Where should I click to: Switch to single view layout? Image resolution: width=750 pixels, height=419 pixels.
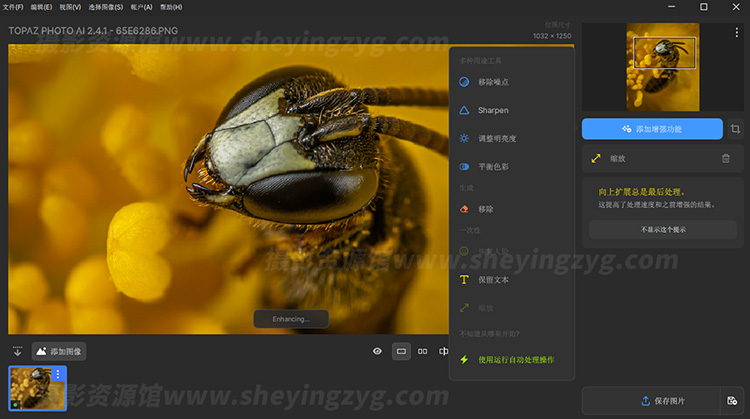tap(401, 351)
